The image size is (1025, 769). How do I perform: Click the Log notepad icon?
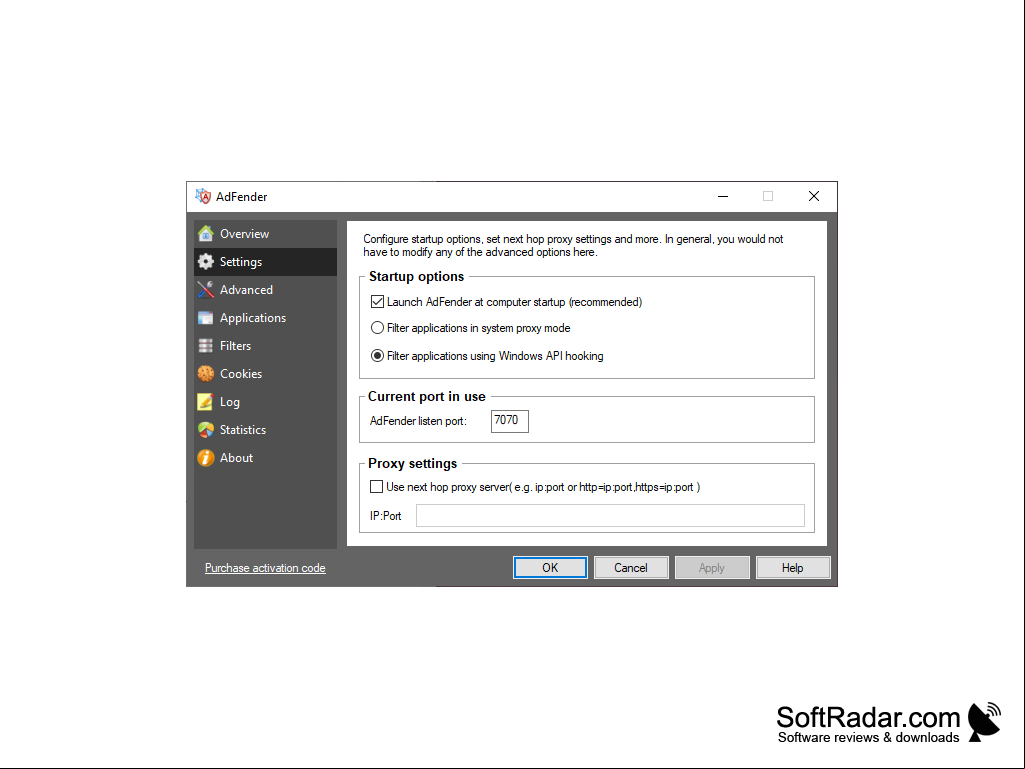coord(205,402)
